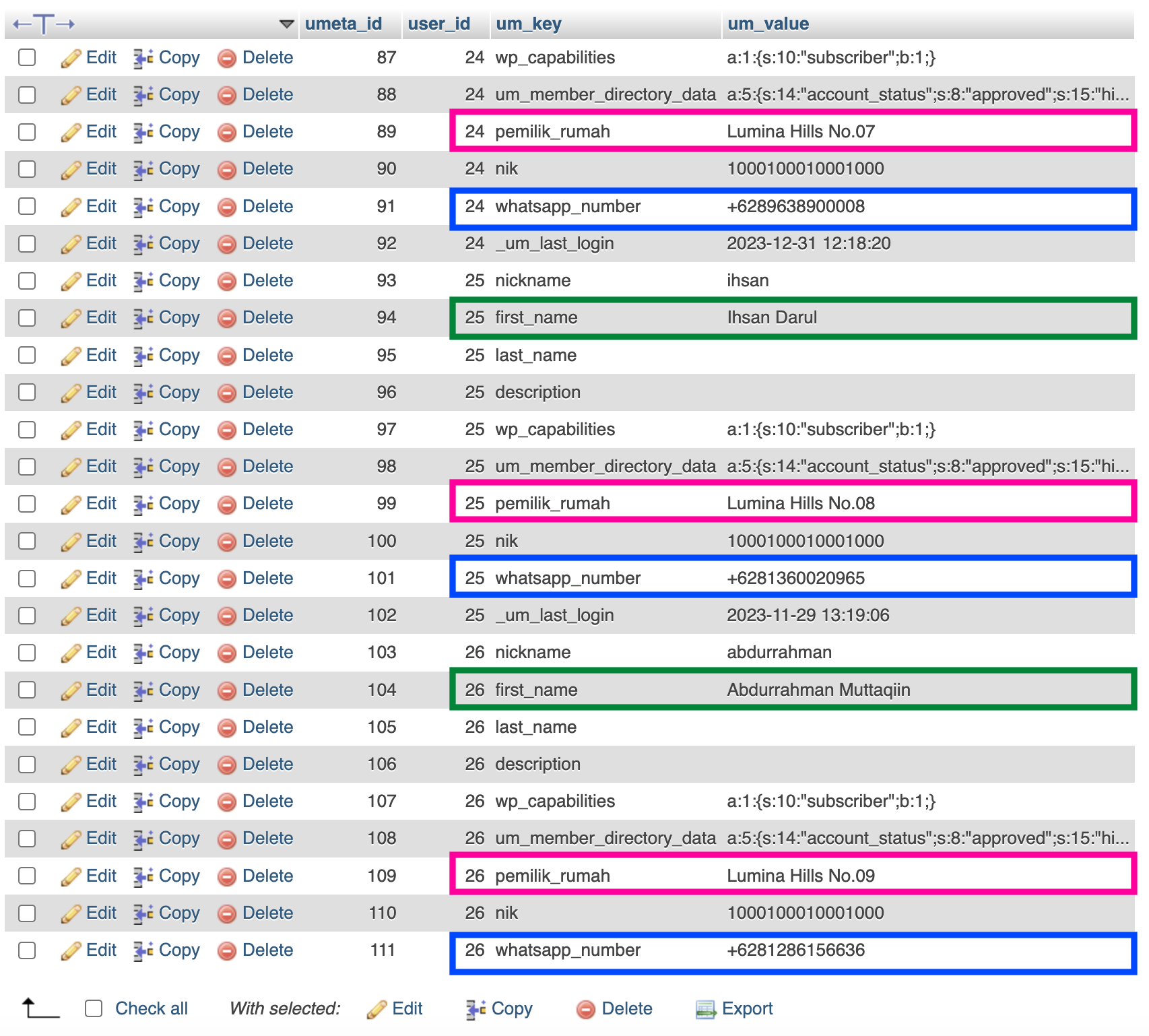
Task: Toggle full texts via arrows-T header control
Action: pos(44,24)
